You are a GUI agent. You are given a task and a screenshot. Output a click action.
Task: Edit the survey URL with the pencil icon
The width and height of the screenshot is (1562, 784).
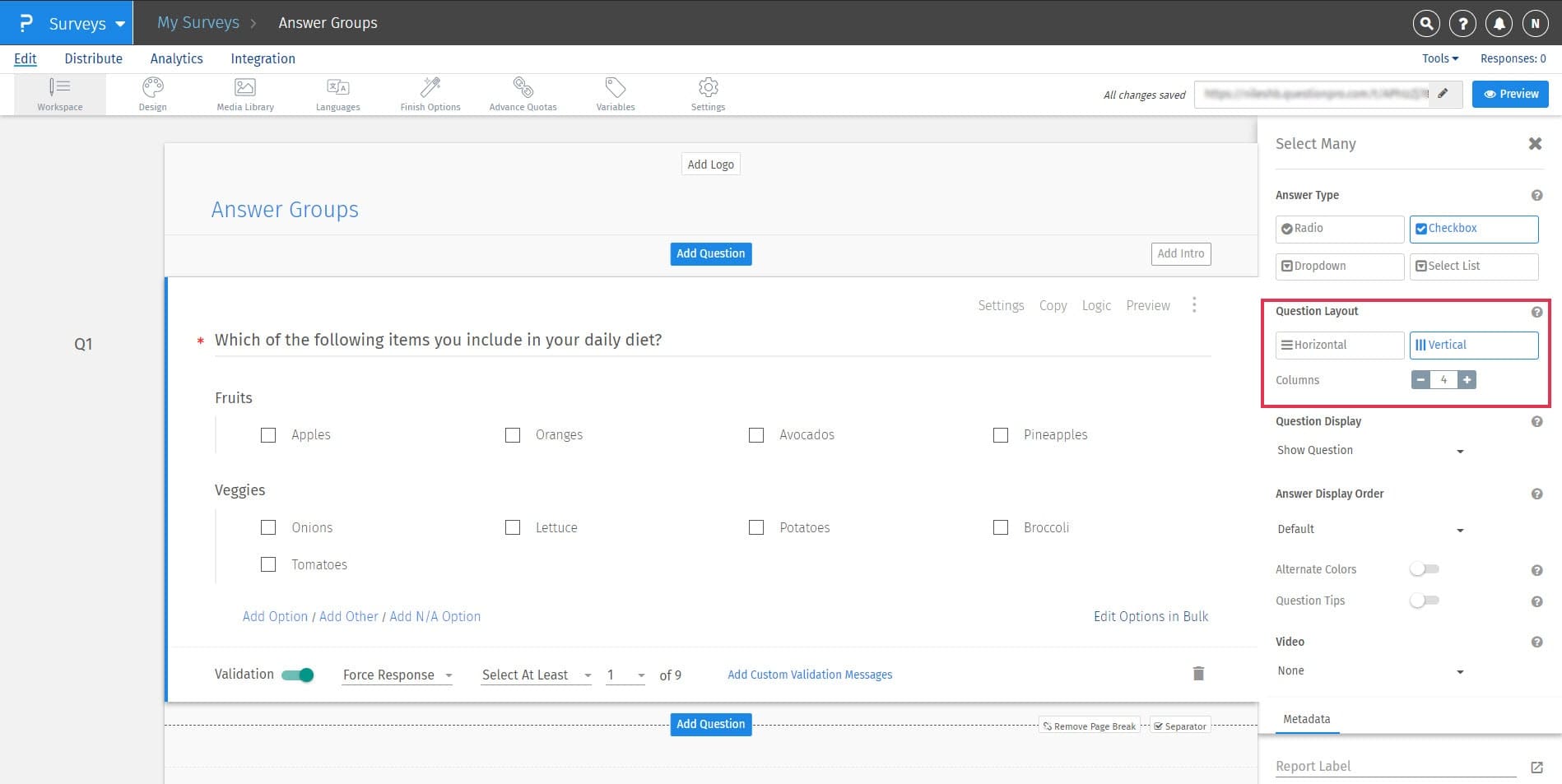[1443, 94]
